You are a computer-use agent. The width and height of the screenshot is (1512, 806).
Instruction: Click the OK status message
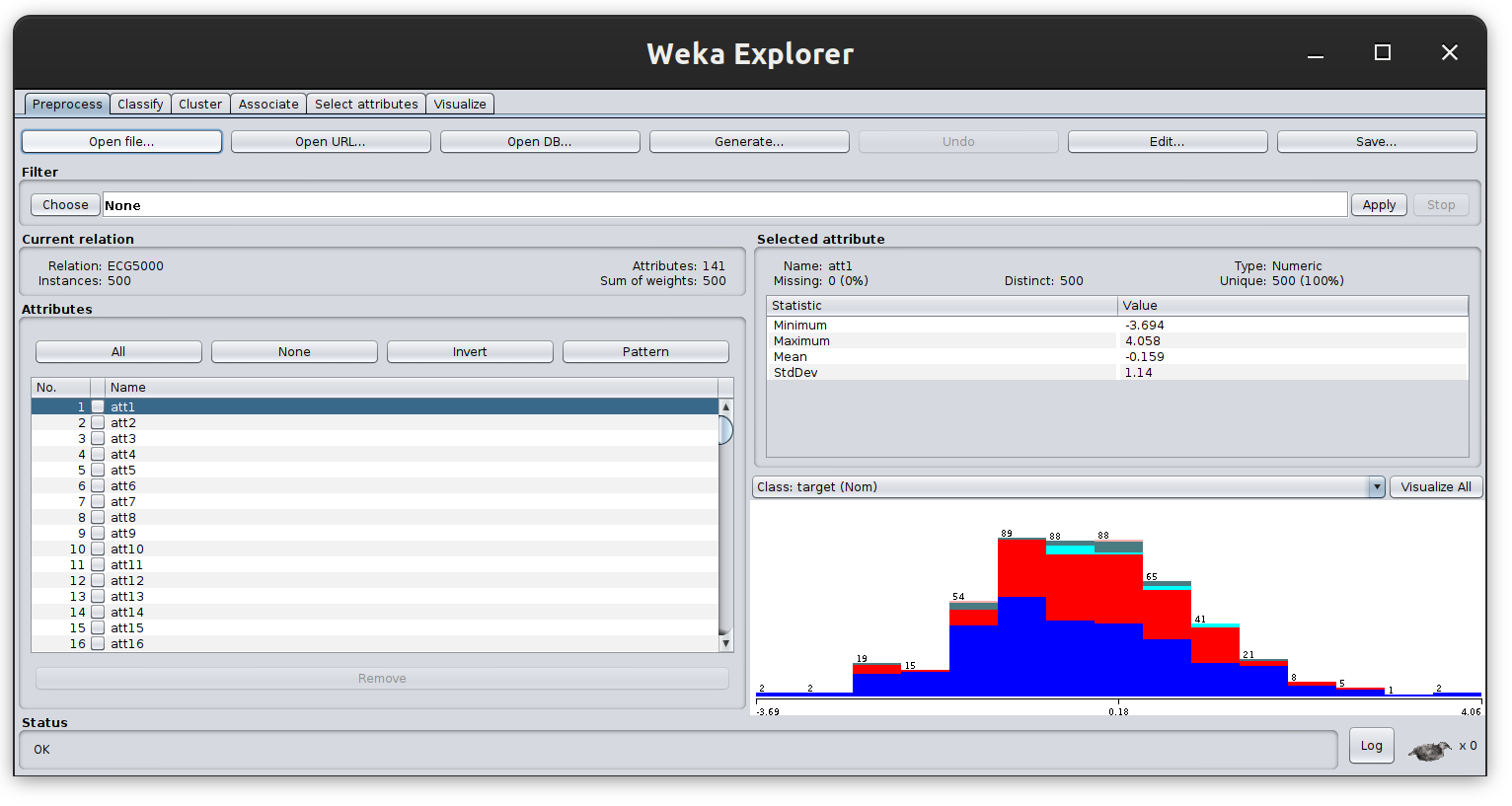(41, 749)
